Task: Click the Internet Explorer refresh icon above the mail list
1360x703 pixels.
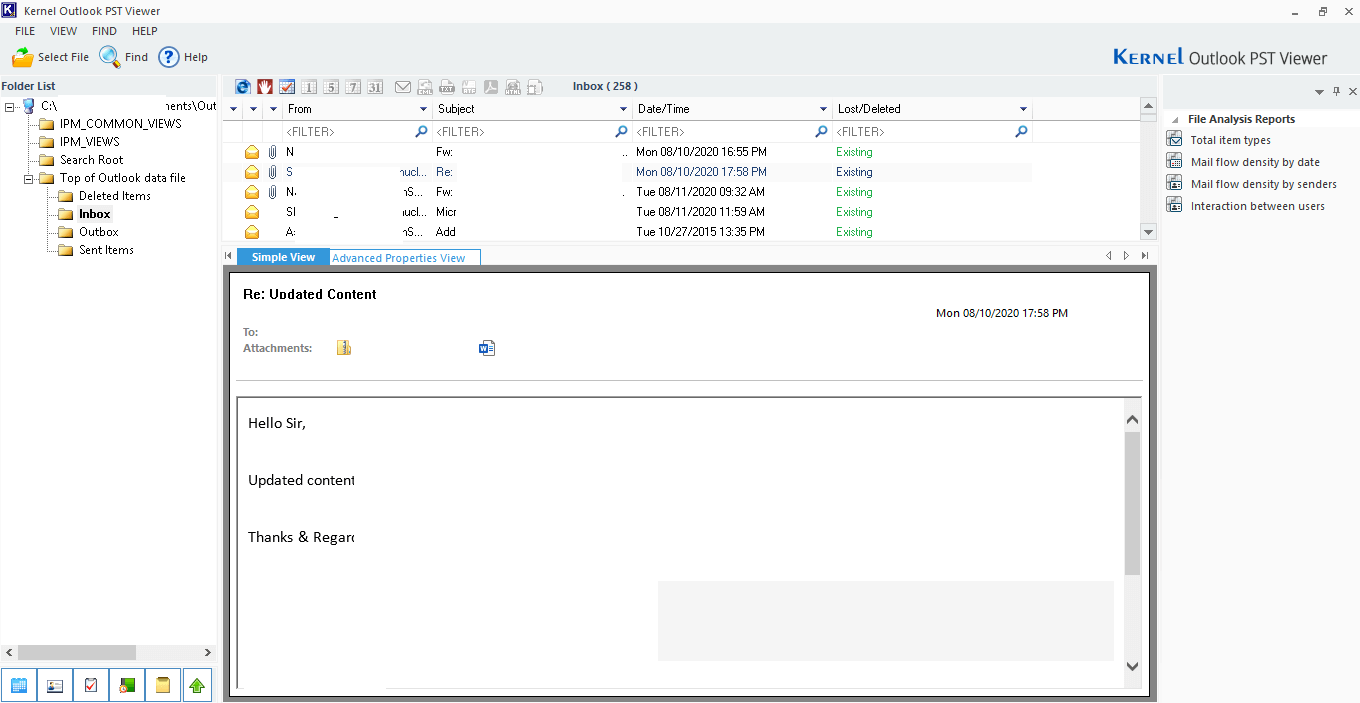Action: point(243,87)
